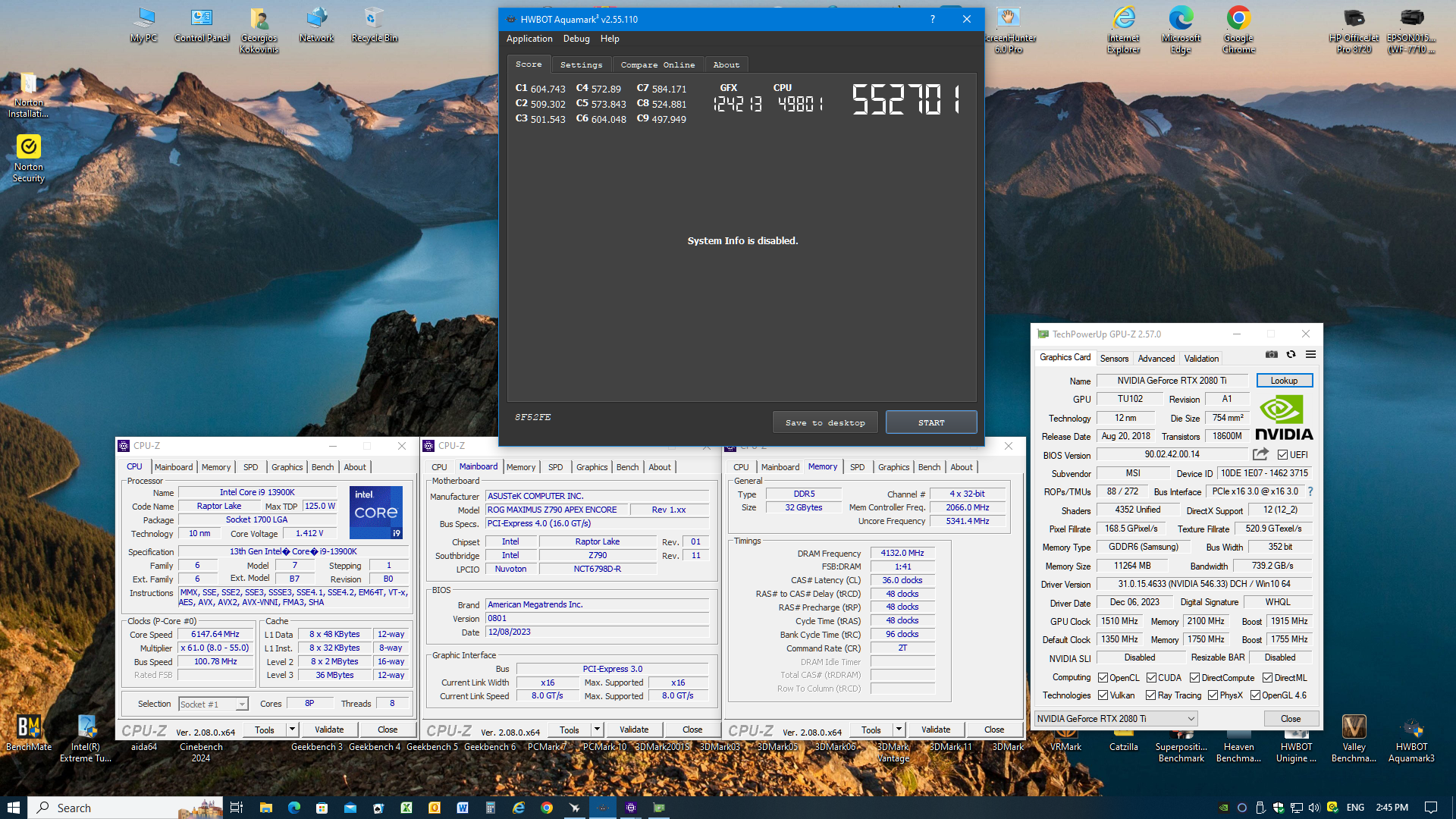Open File Explorer from the taskbar
Screen dimensions: 1456x819
[265, 808]
